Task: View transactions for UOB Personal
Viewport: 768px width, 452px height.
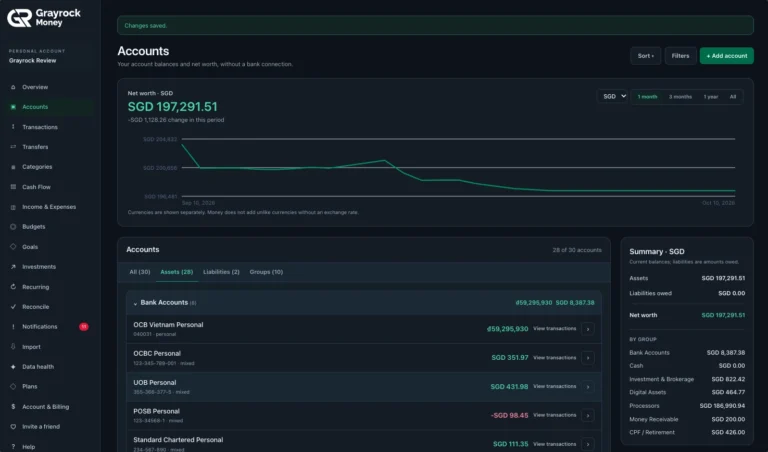Action: pos(554,386)
